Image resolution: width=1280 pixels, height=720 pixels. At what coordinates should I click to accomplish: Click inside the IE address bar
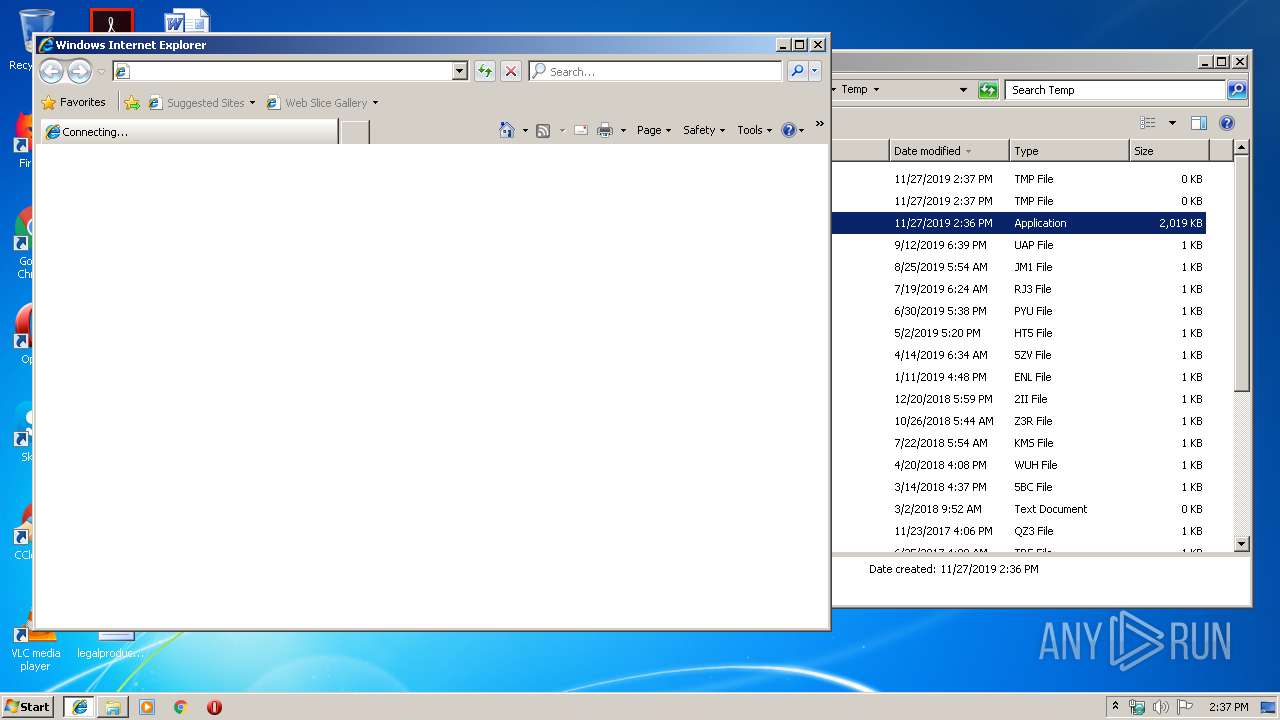tap(290, 71)
